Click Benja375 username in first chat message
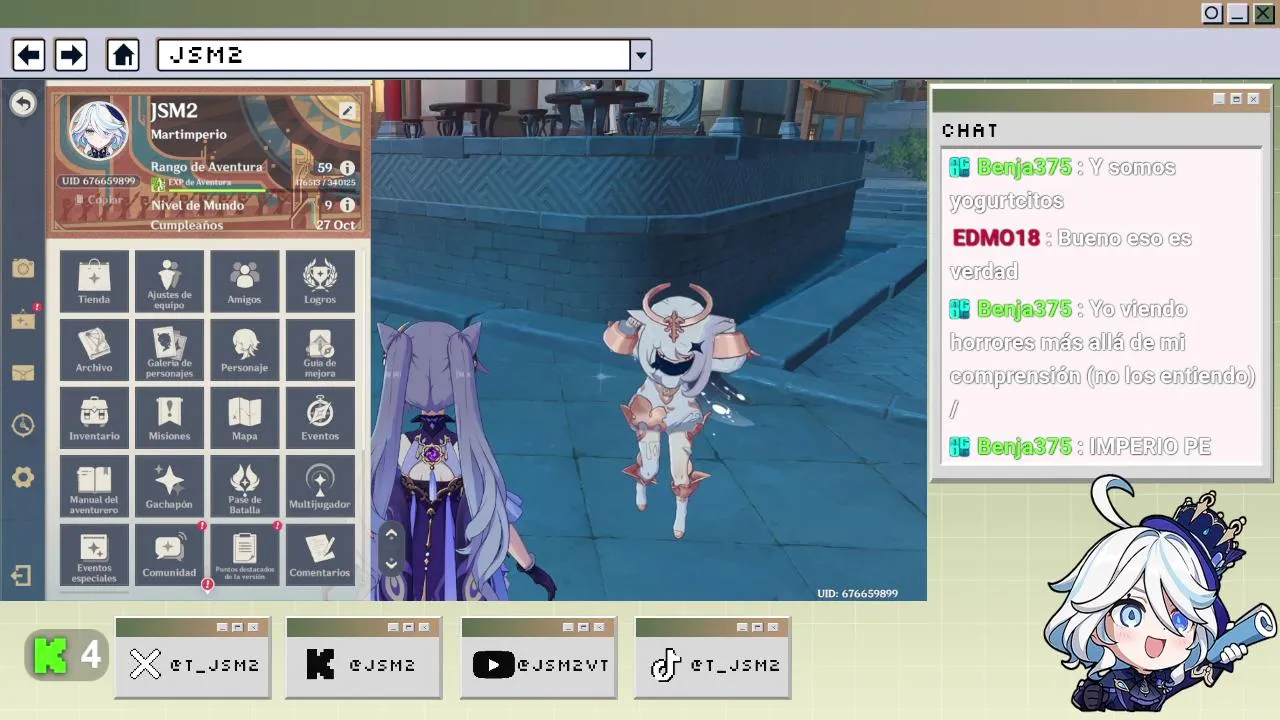The height and width of the screenshot is (720, 1280). (x=1024, y=167)
